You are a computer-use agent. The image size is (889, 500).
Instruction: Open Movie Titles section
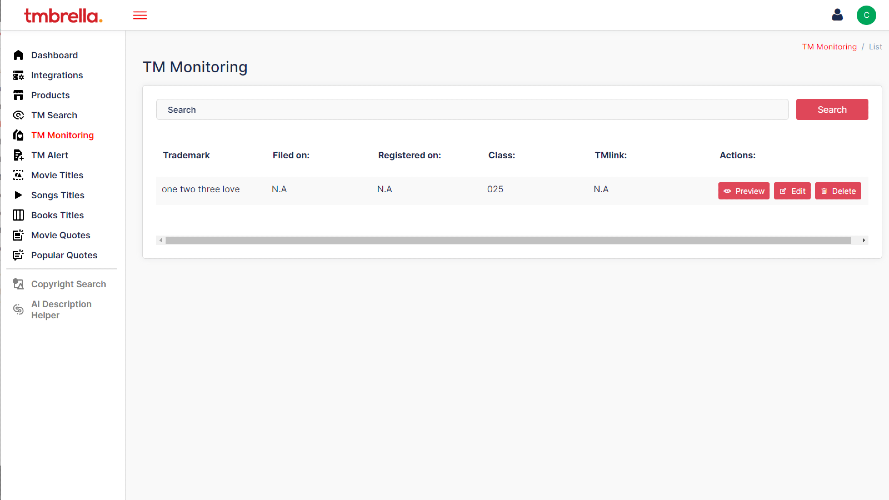57,175
